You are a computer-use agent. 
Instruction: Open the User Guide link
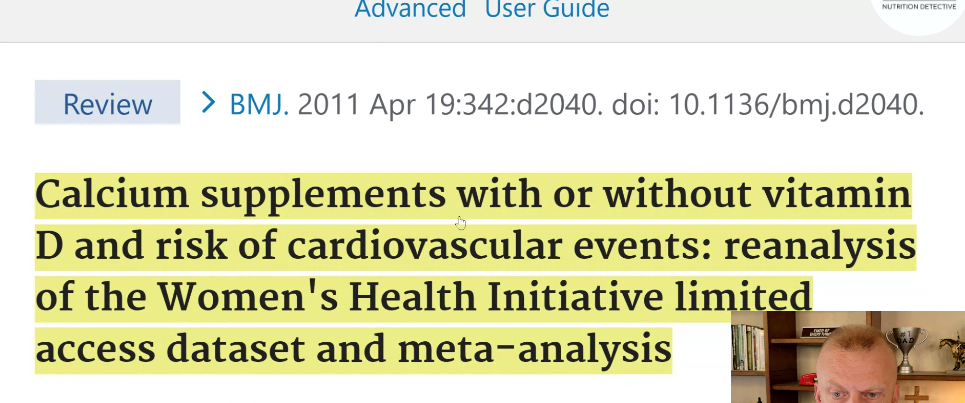click(547, 10)
